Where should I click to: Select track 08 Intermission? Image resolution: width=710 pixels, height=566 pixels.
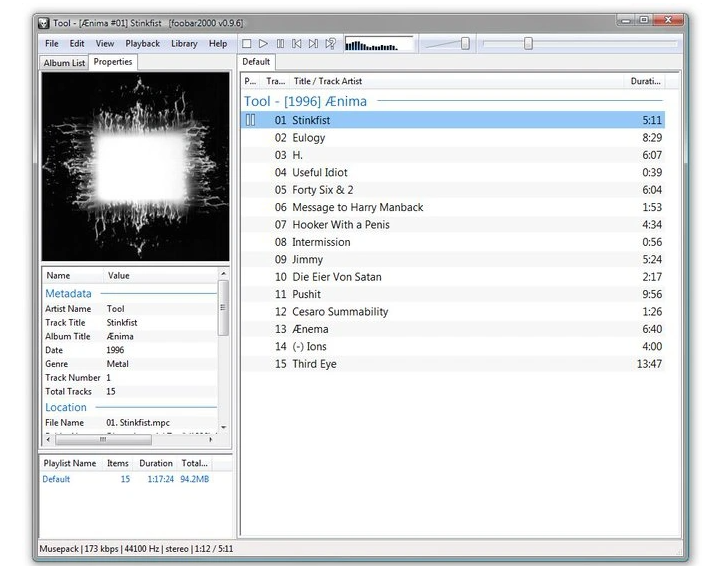coord(453,242)
